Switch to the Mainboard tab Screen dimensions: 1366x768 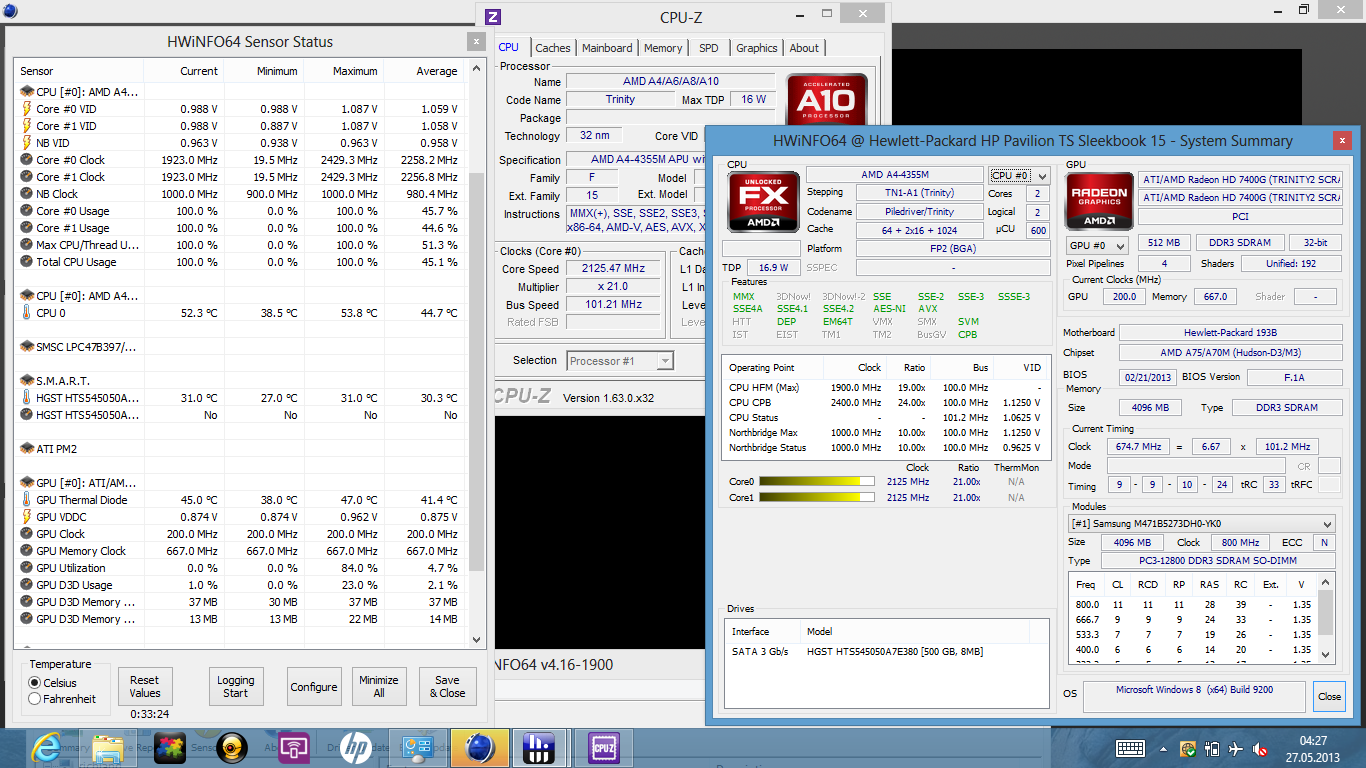(607, 48)
